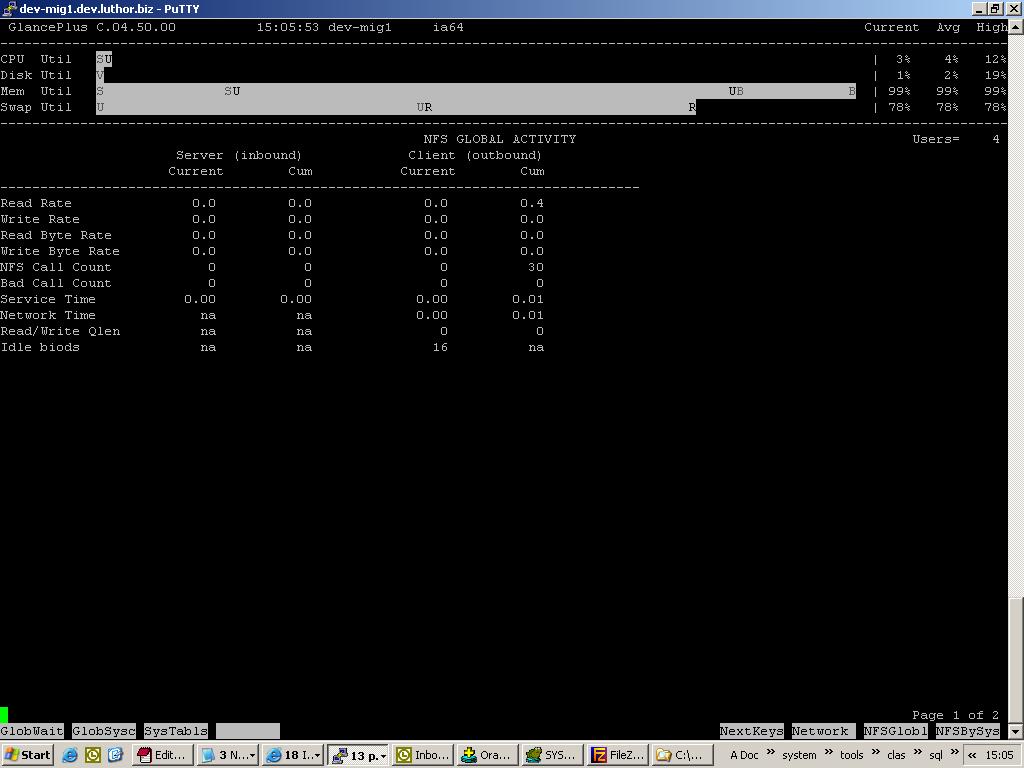Click the scroll down arrow of terminal scrollbar
The image size is (1024, 768).
click(x=1016, y=730)
